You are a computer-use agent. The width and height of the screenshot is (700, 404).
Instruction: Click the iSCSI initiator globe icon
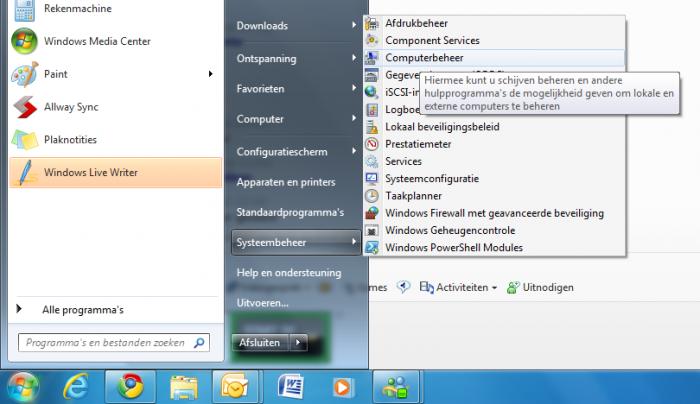click(x=372, y=92)
